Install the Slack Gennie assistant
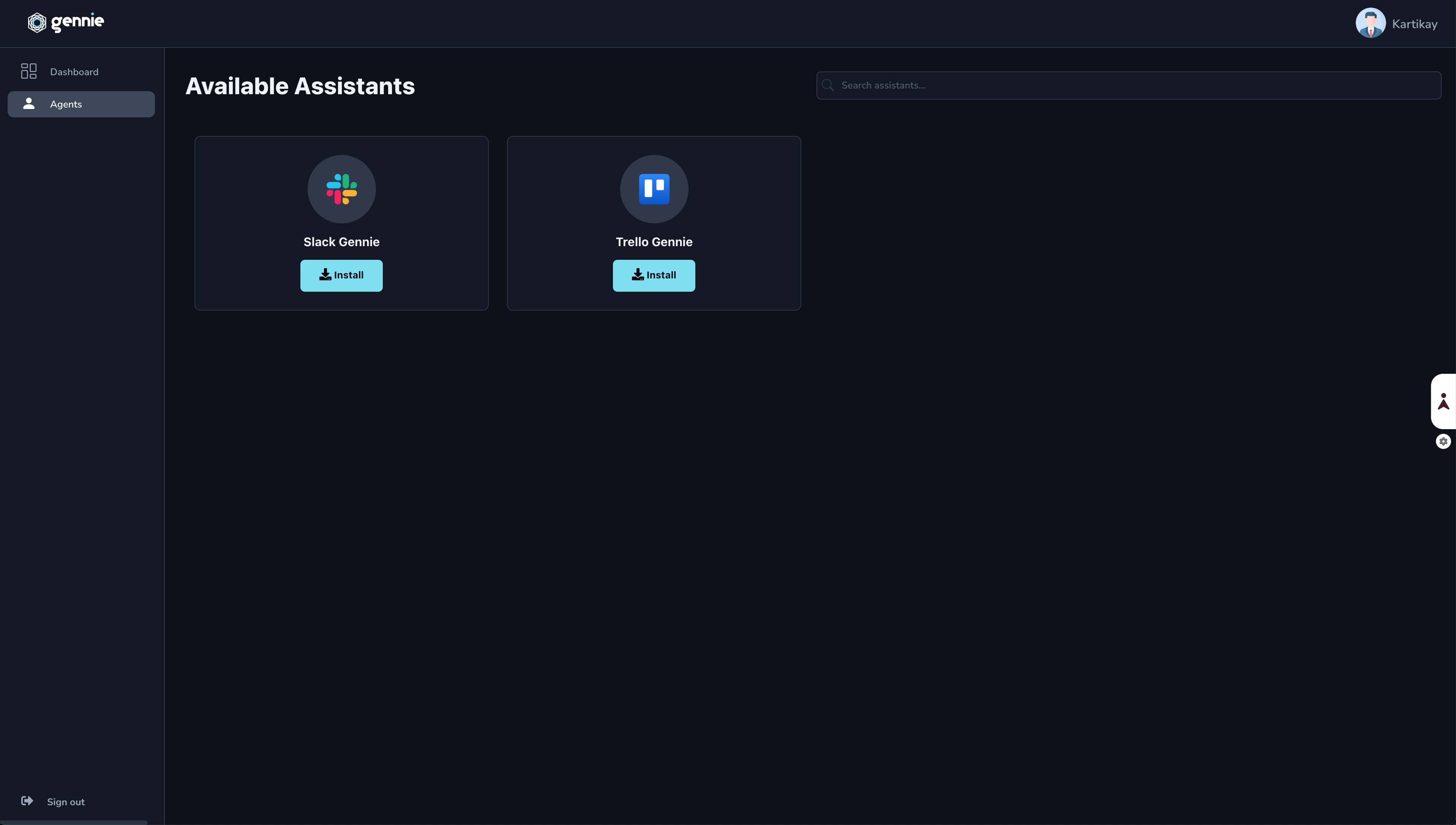Screen dimensions: 1456x825 [341, 275]
